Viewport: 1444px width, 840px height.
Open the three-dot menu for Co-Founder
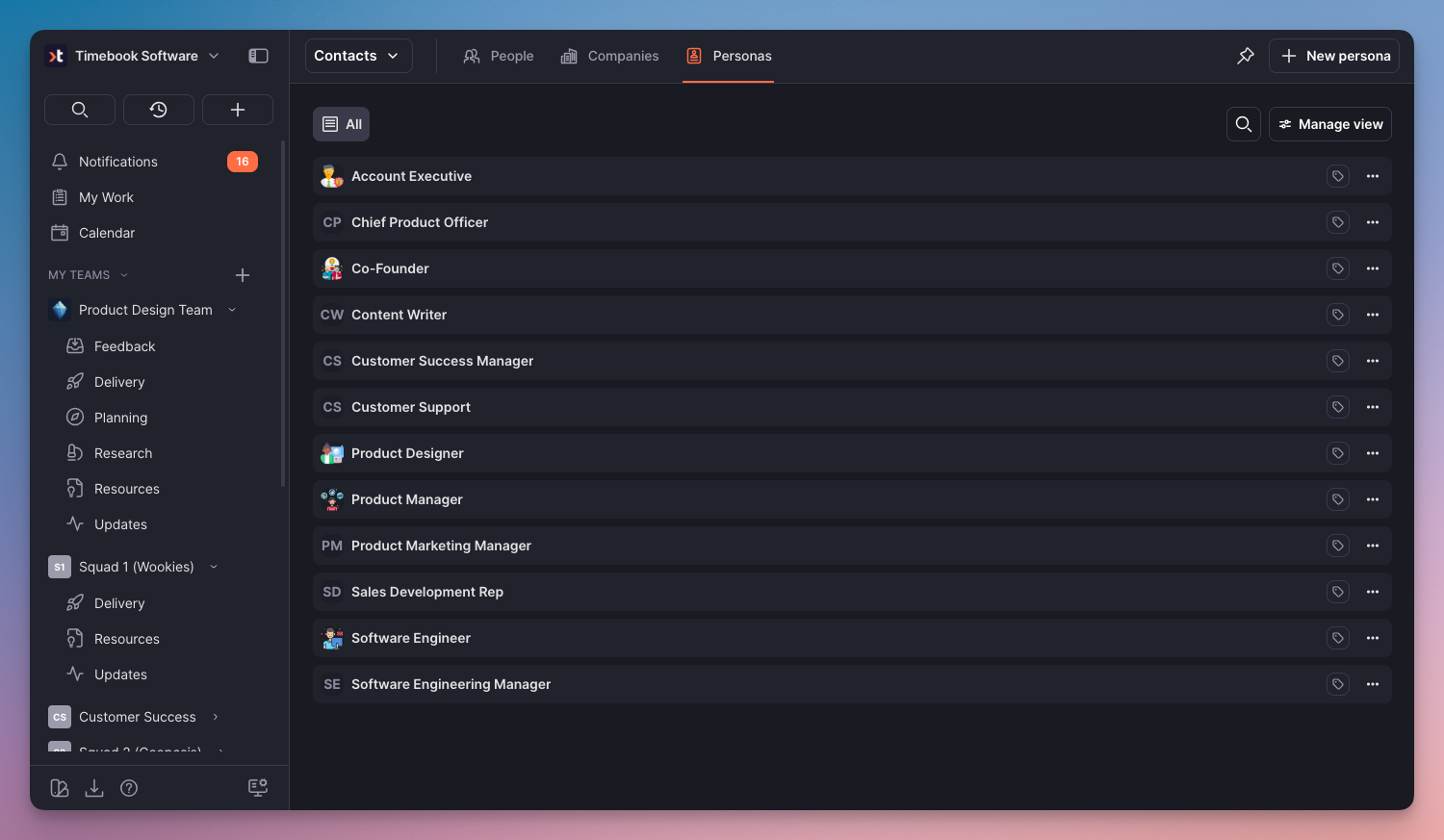point(1373,268)
